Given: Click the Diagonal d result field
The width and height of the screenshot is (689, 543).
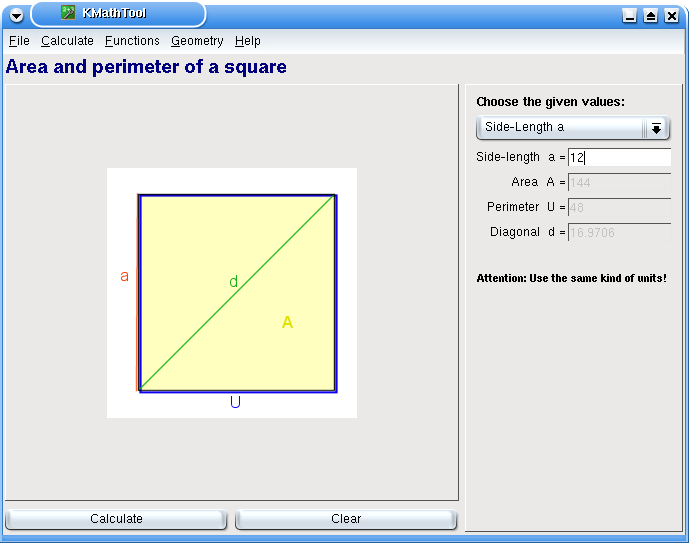Looking at the screenshot, I should tap(620, 232).
